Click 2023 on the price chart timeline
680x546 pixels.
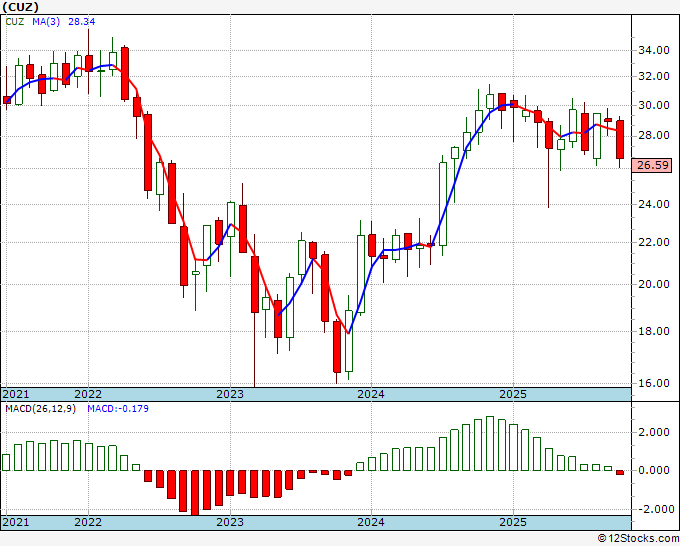coord(230,394)
